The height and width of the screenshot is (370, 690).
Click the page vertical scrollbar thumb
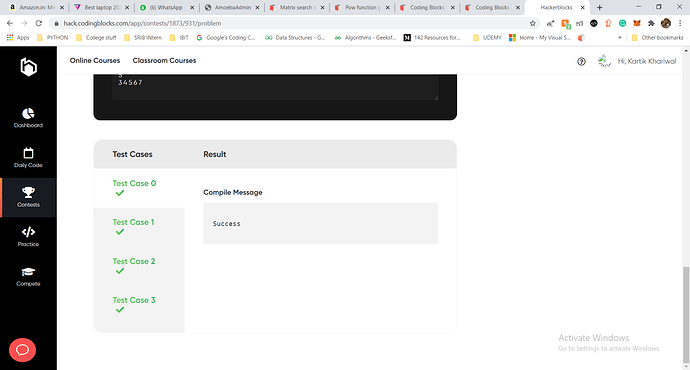pyautogui.click(x=686, y=314)
